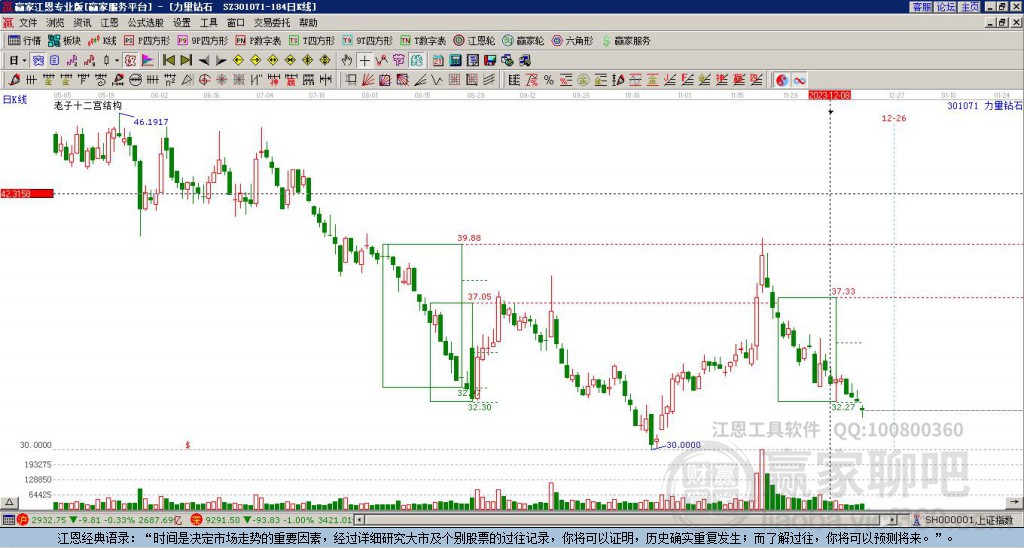Open the 交易委托 menu
The width and height of the screenshot is (1024, 548).
point(272,23)
